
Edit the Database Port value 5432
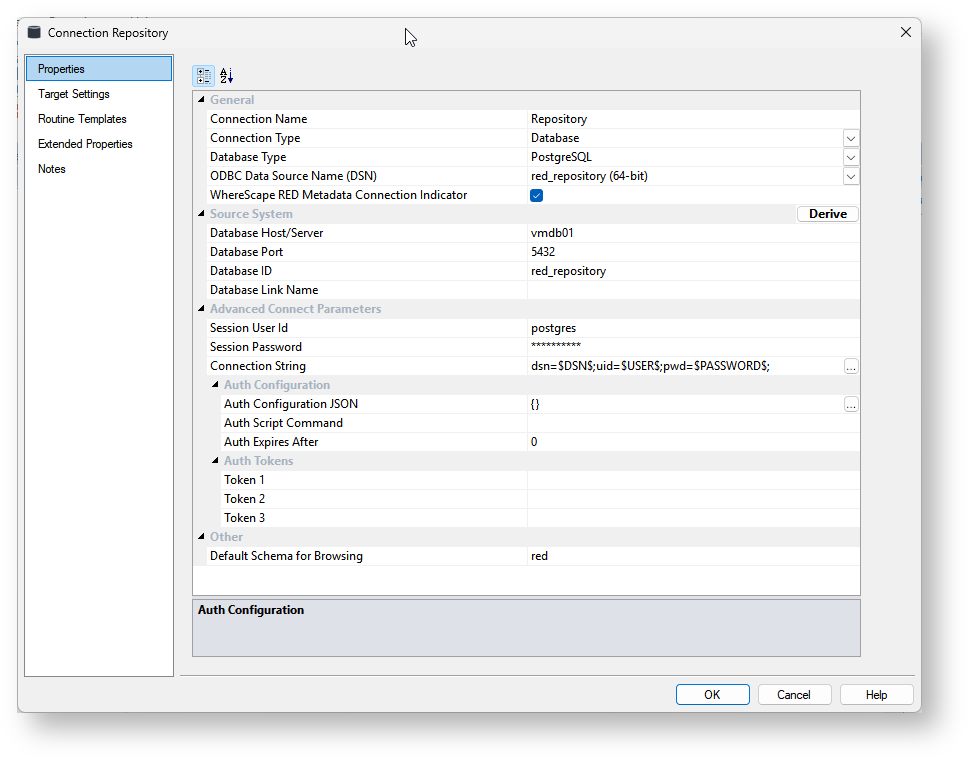pos(693,252)
